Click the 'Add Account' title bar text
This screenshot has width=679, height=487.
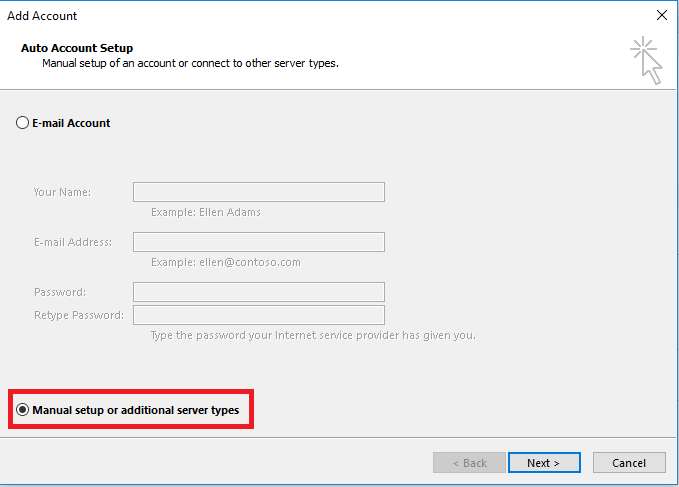tap(42, 16)
